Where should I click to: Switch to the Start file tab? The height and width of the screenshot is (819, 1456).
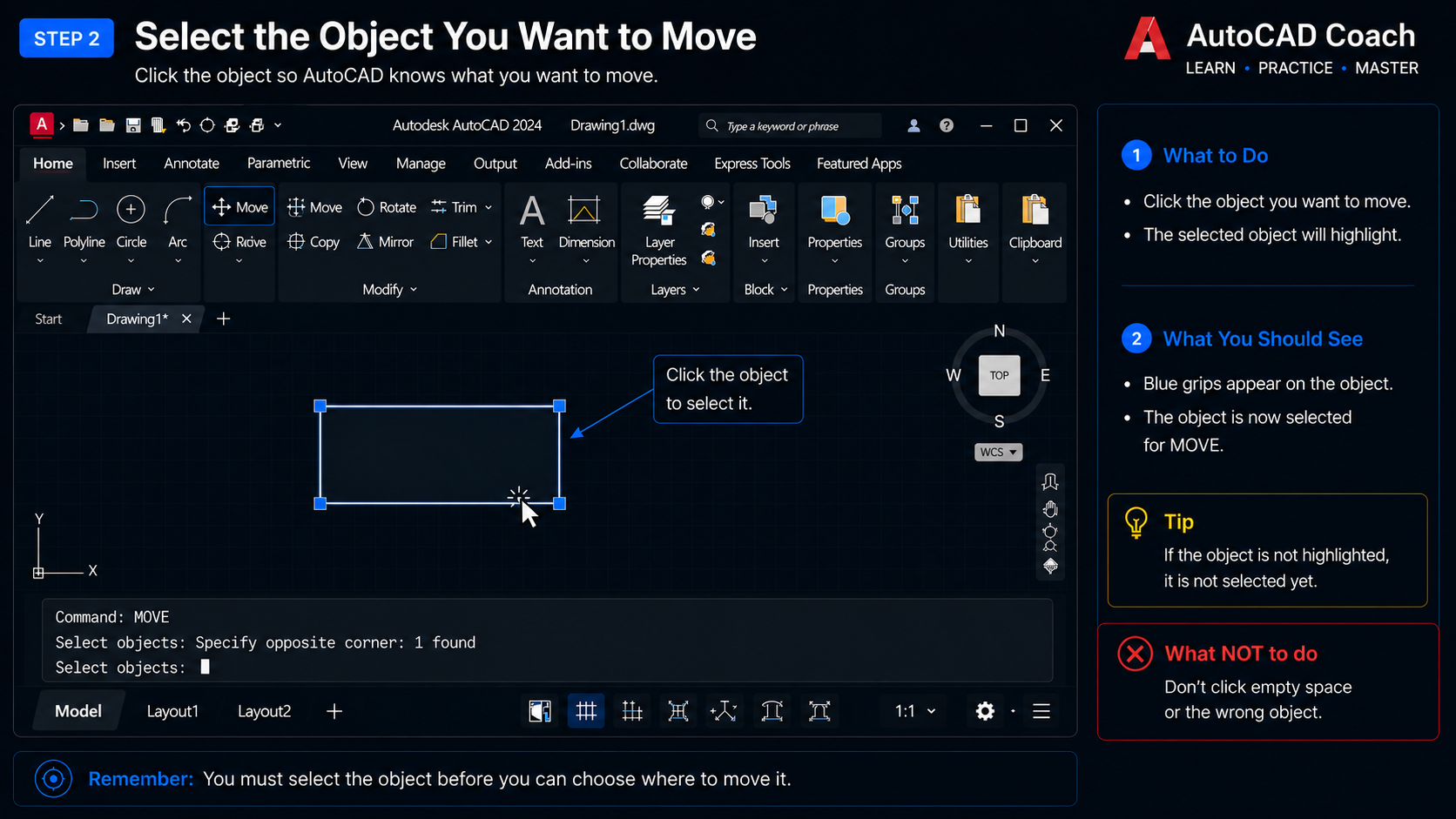pos(49,319)
